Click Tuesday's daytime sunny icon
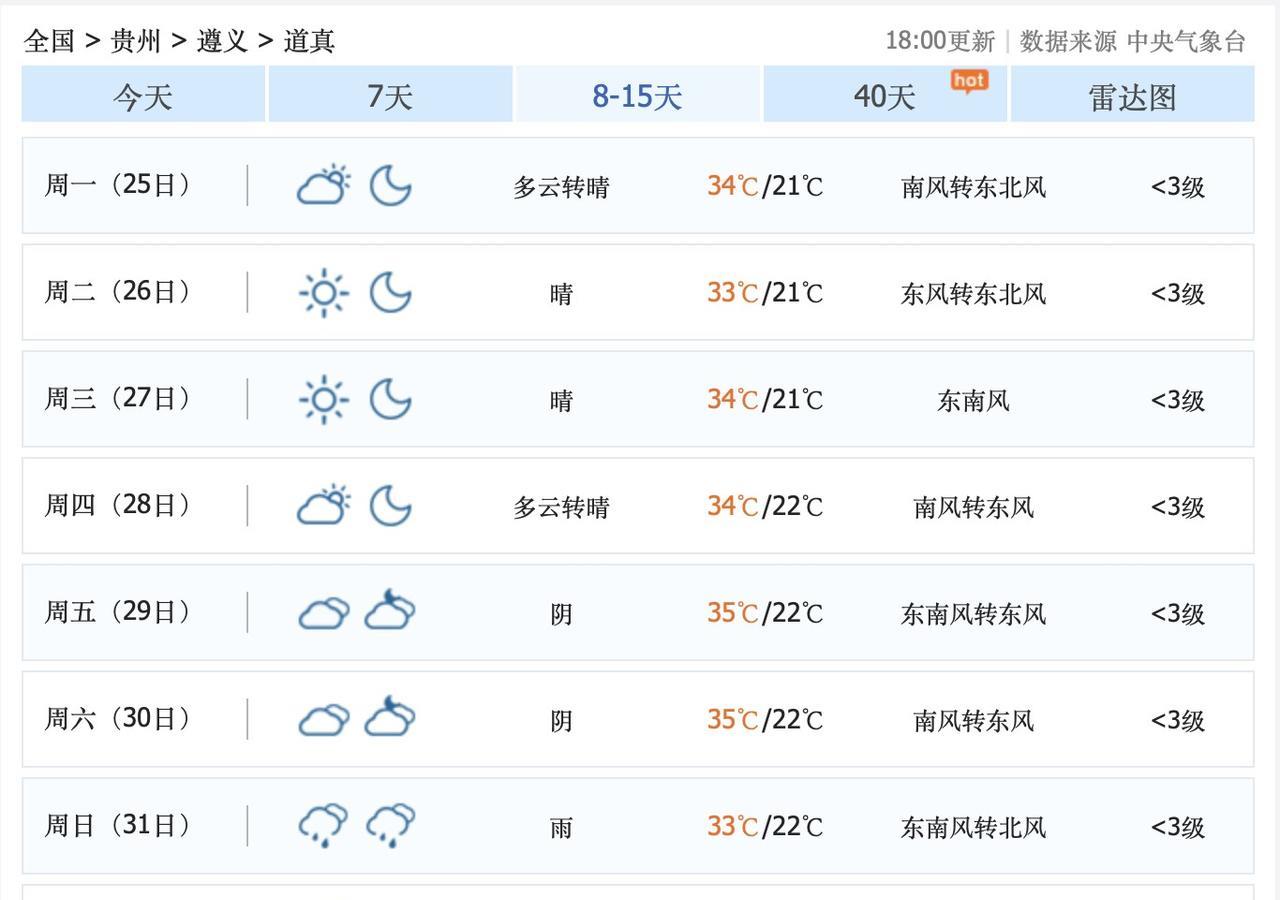 324,293
